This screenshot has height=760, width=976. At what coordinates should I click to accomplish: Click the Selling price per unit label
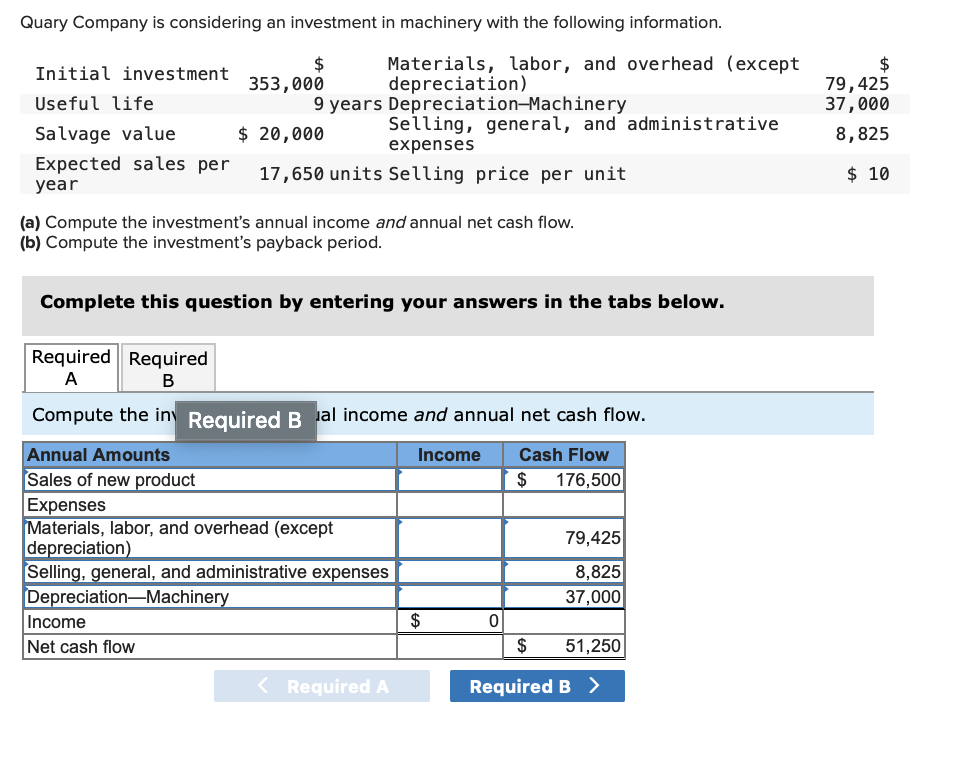click(507, 174)
